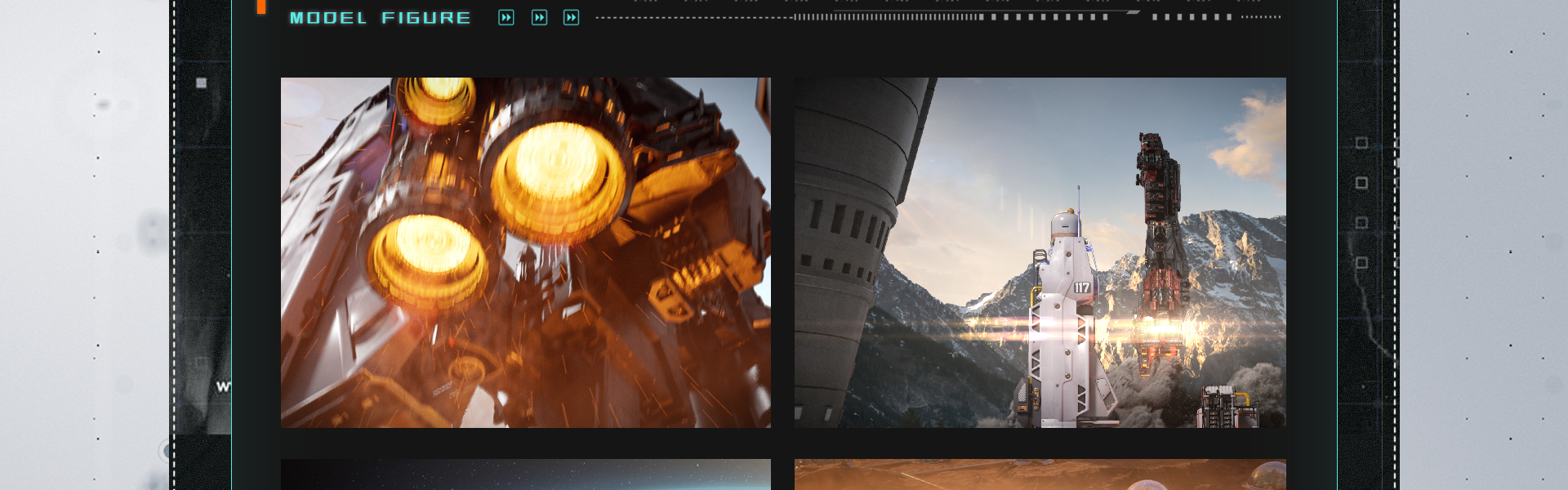Open the partially visible starry space image
The width and height of the screenshot is (1568, 490).
526,474
